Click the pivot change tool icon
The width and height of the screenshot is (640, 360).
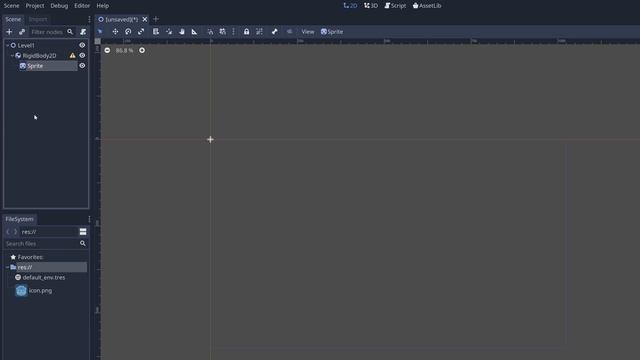[x=169, y=31]
